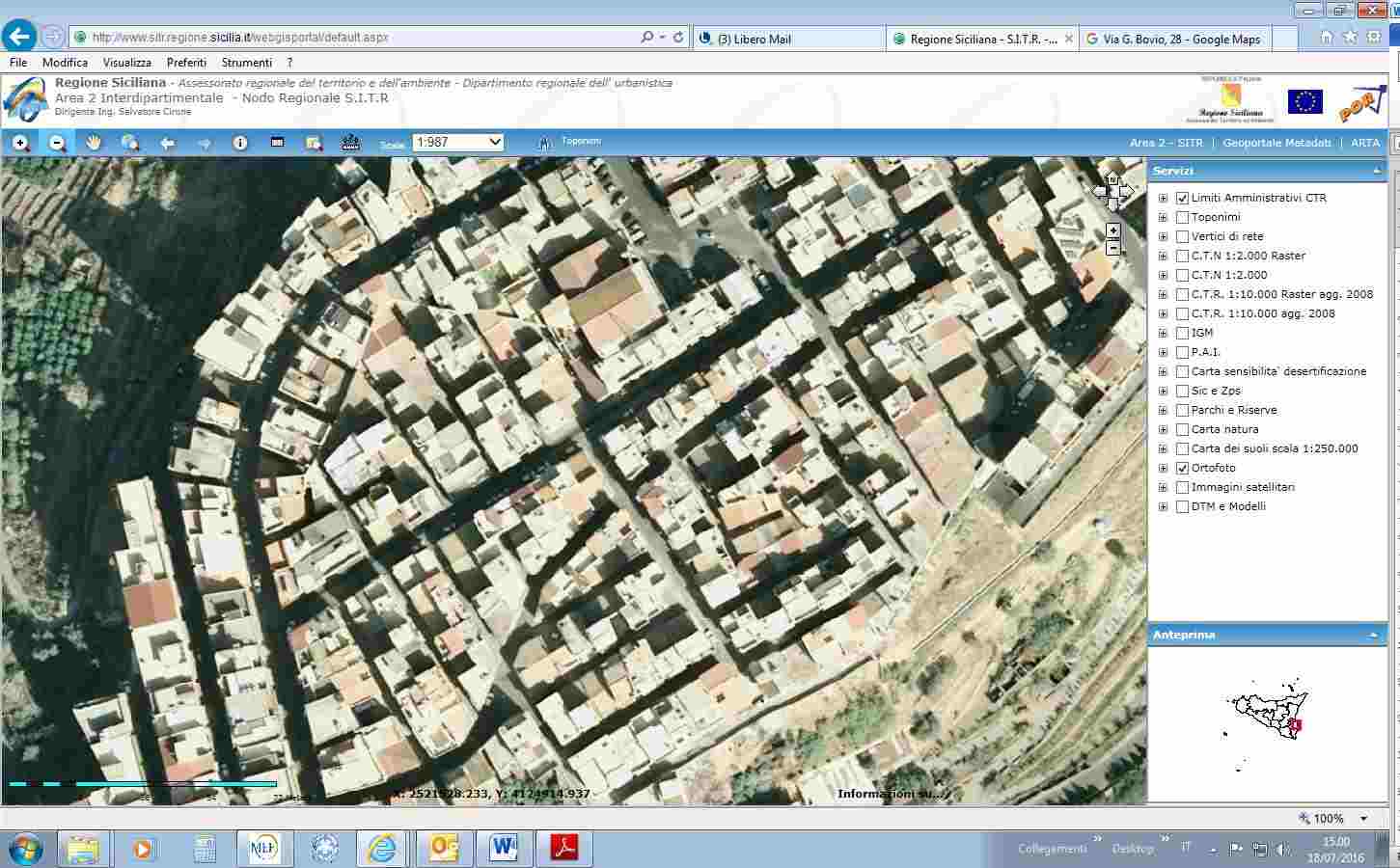Screen dimensions: 1400x868
Task: Open the Geoportale Metadati link
Action: [1276, 143]
